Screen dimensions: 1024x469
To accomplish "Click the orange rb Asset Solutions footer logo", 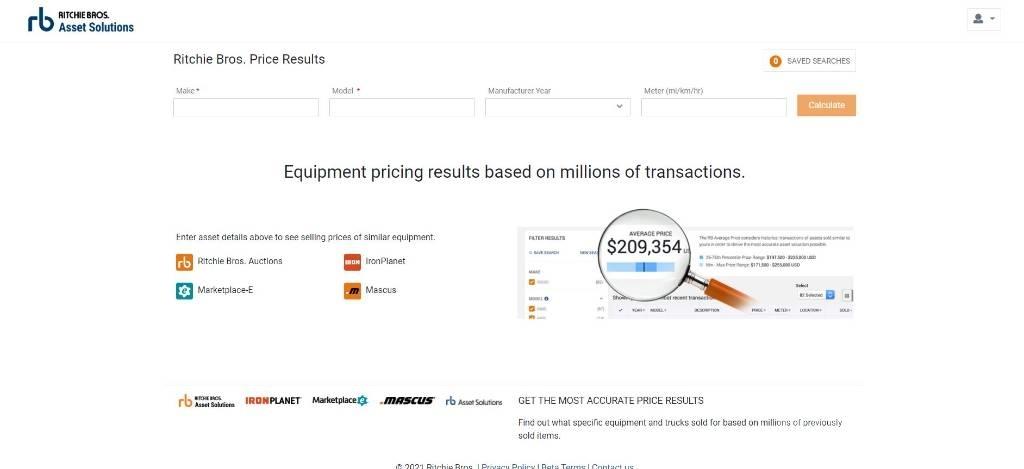I will tap(206, 401).
